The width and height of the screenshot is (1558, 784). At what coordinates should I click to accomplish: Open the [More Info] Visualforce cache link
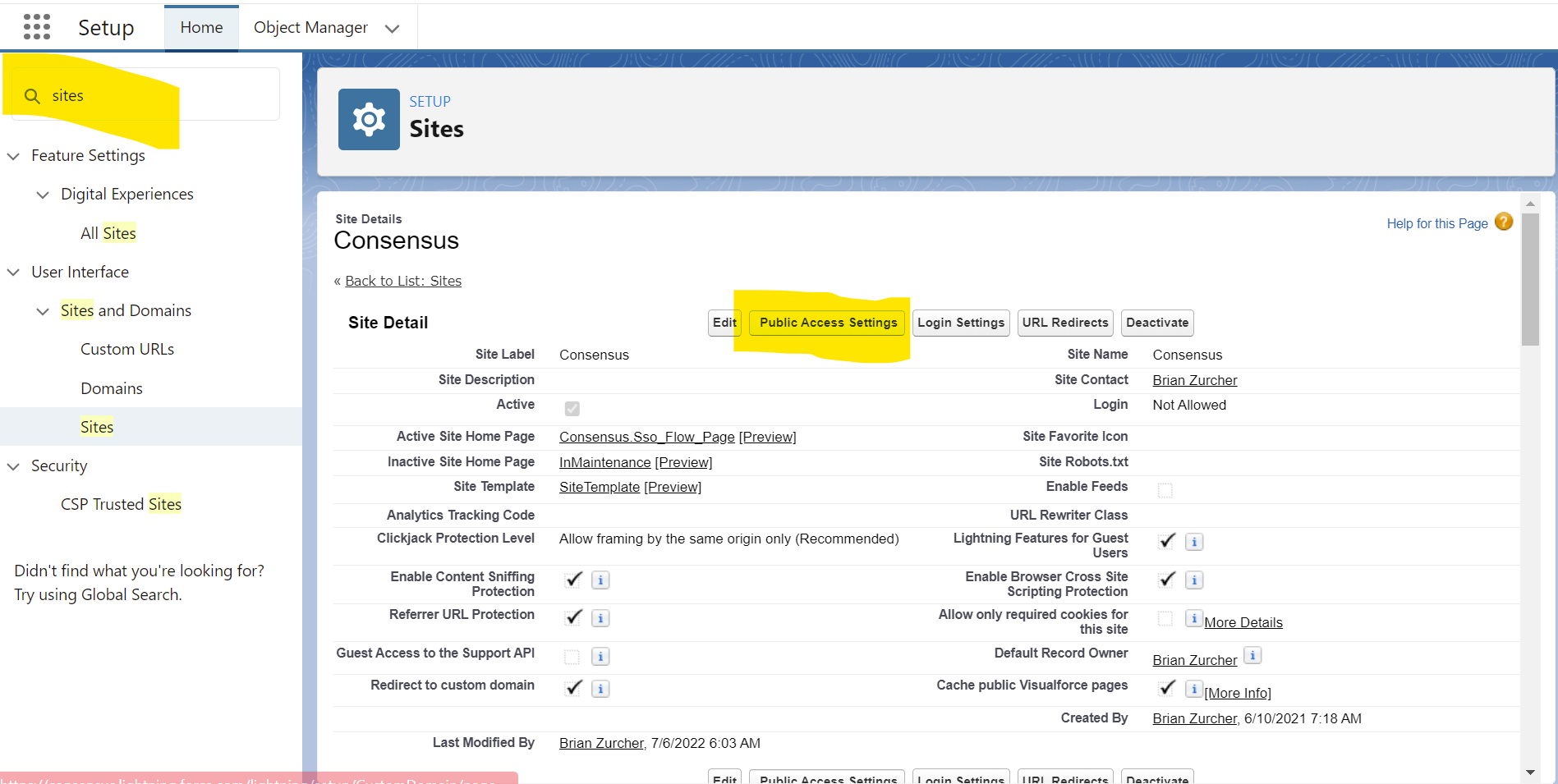pos(1238,693)
